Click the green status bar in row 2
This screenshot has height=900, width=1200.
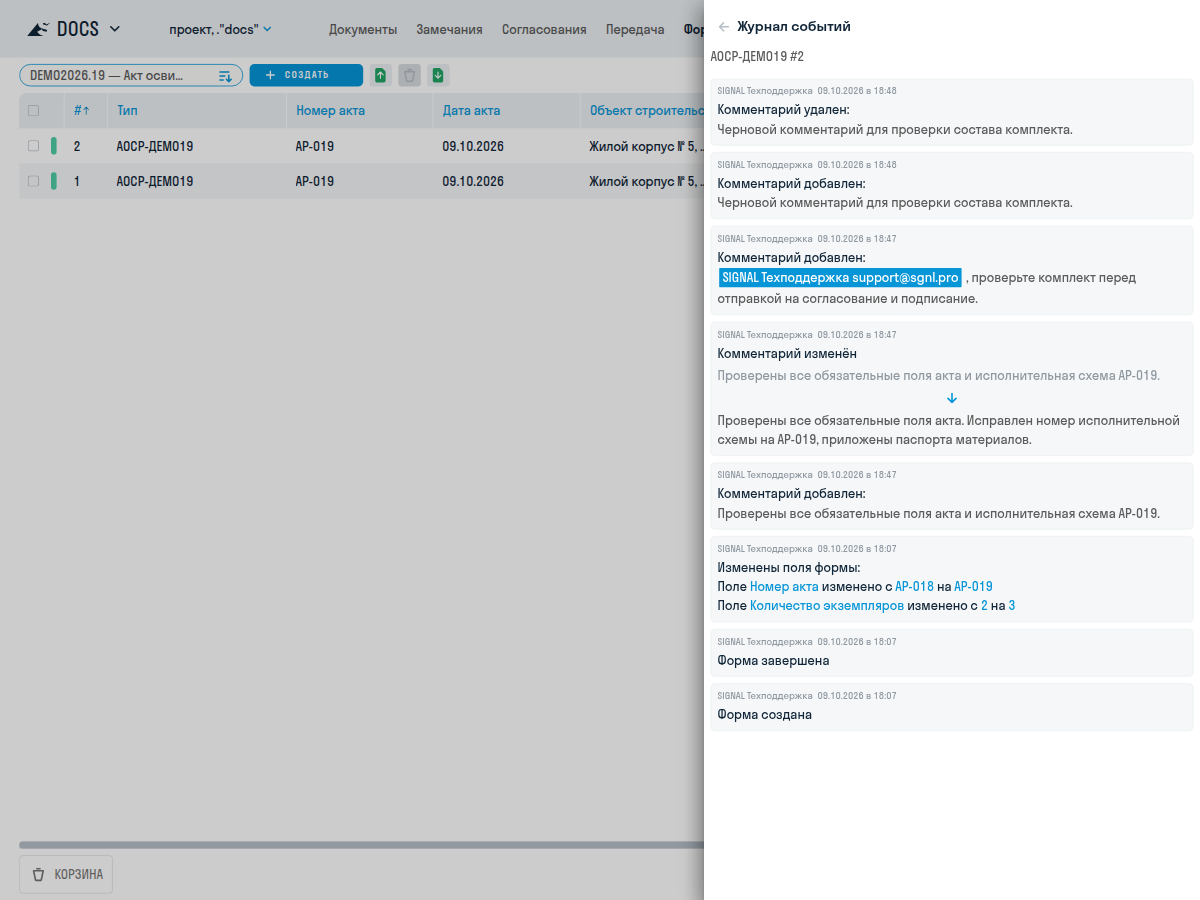[54, 146]
